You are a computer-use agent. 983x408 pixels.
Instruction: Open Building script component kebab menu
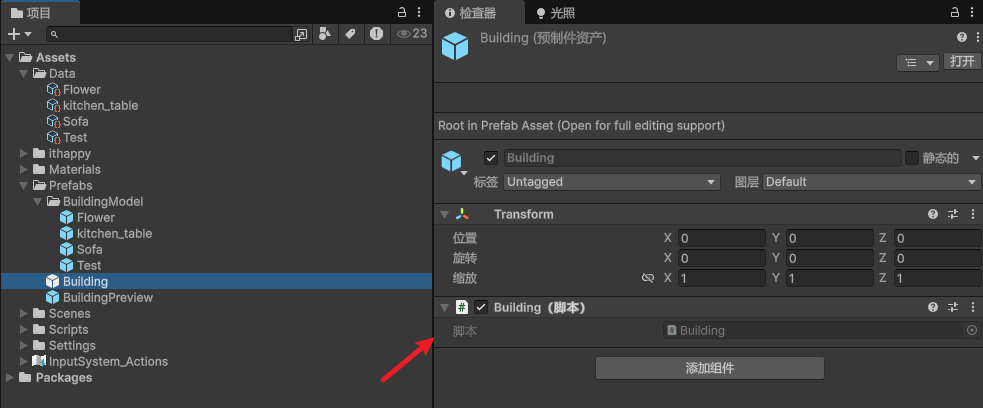[973, 307]
